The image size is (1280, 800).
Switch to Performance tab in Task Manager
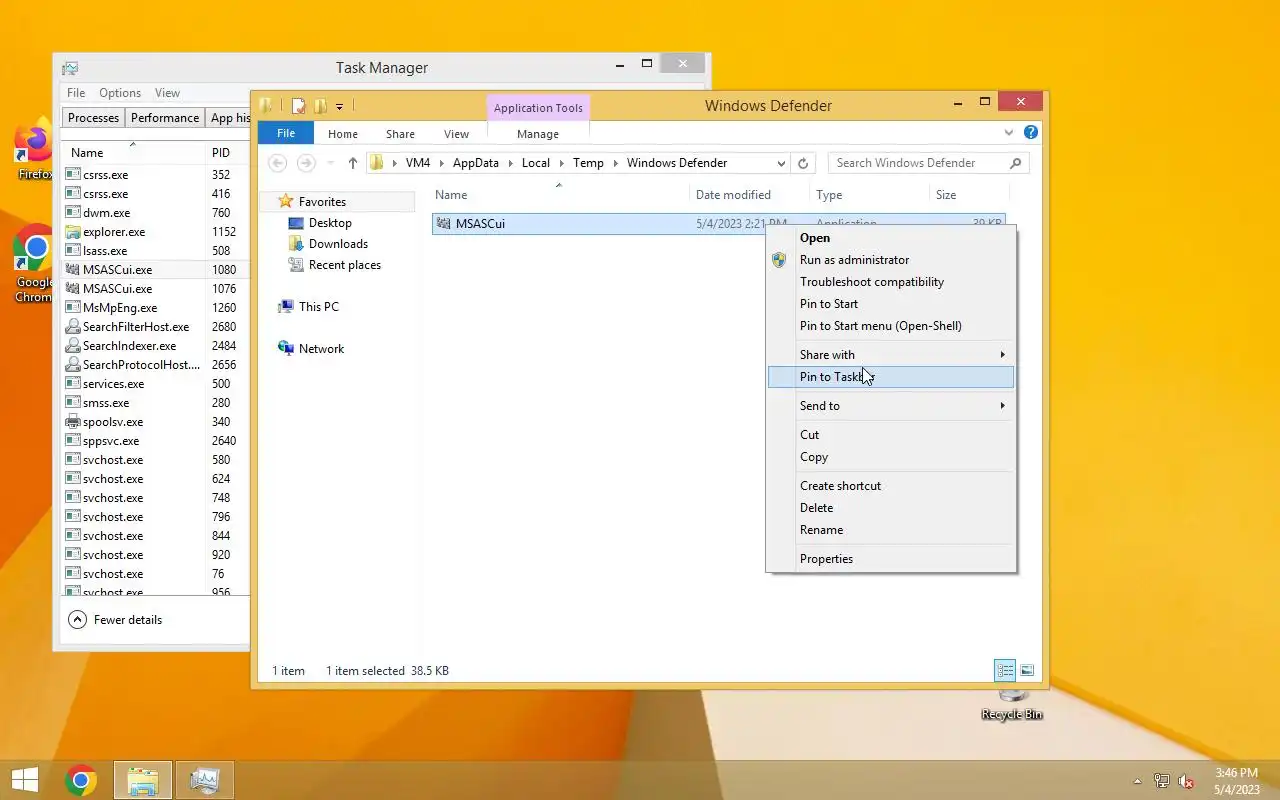coord(165,117)
